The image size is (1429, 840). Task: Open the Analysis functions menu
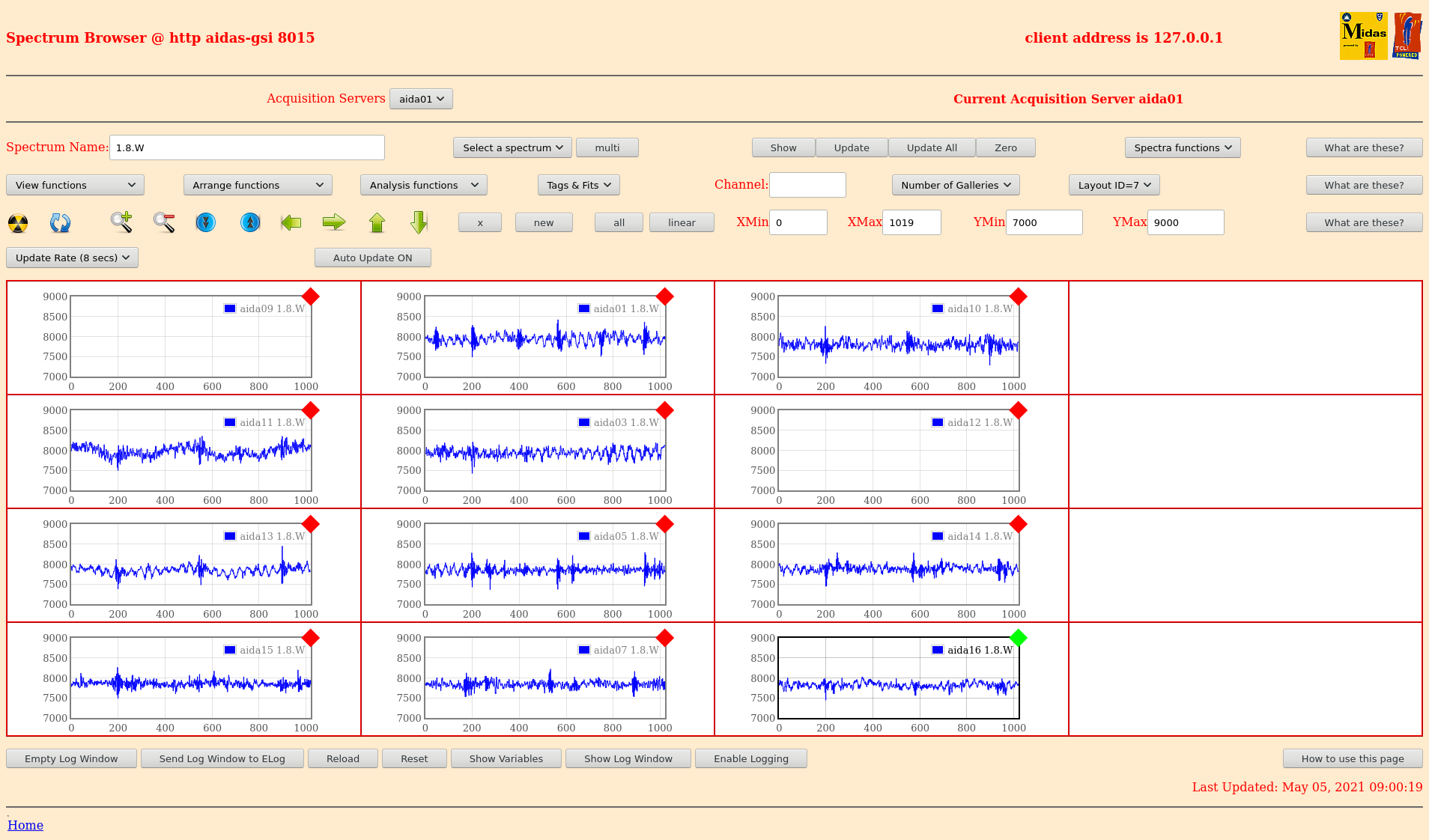click(423, 185)
